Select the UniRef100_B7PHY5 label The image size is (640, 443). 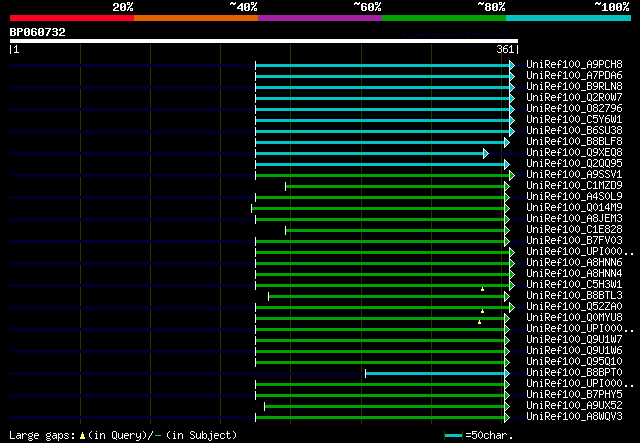tap(574, 394)
